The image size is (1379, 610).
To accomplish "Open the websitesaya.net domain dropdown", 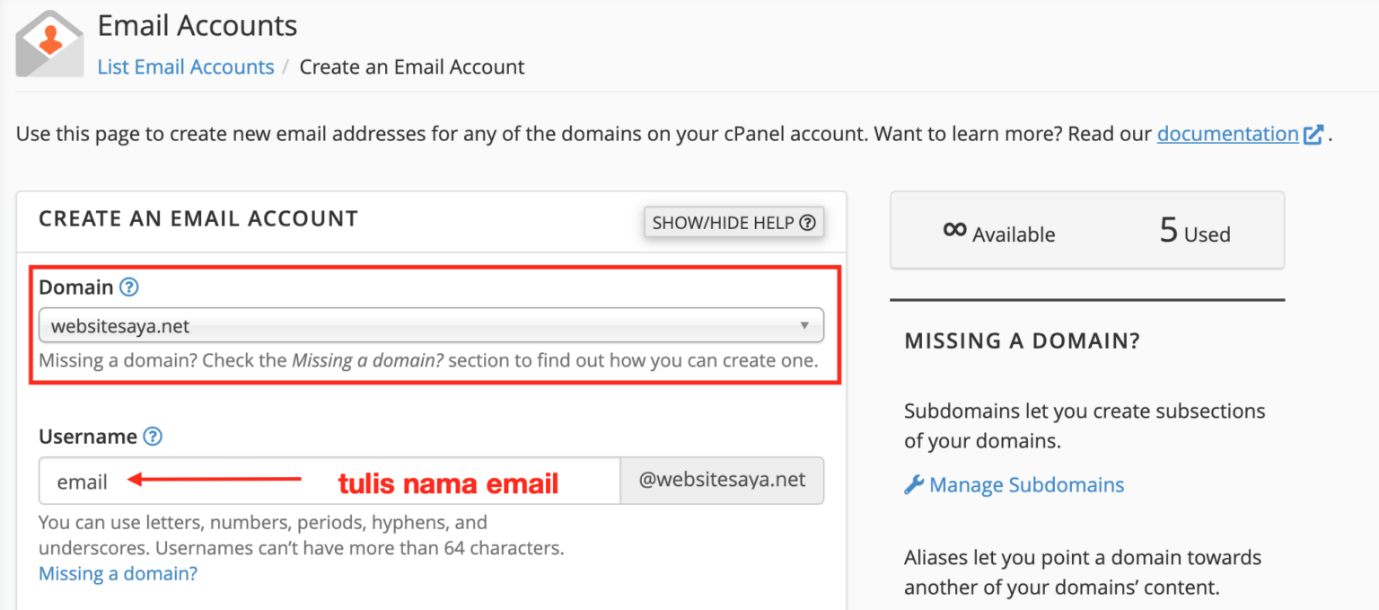I will 431,326.
